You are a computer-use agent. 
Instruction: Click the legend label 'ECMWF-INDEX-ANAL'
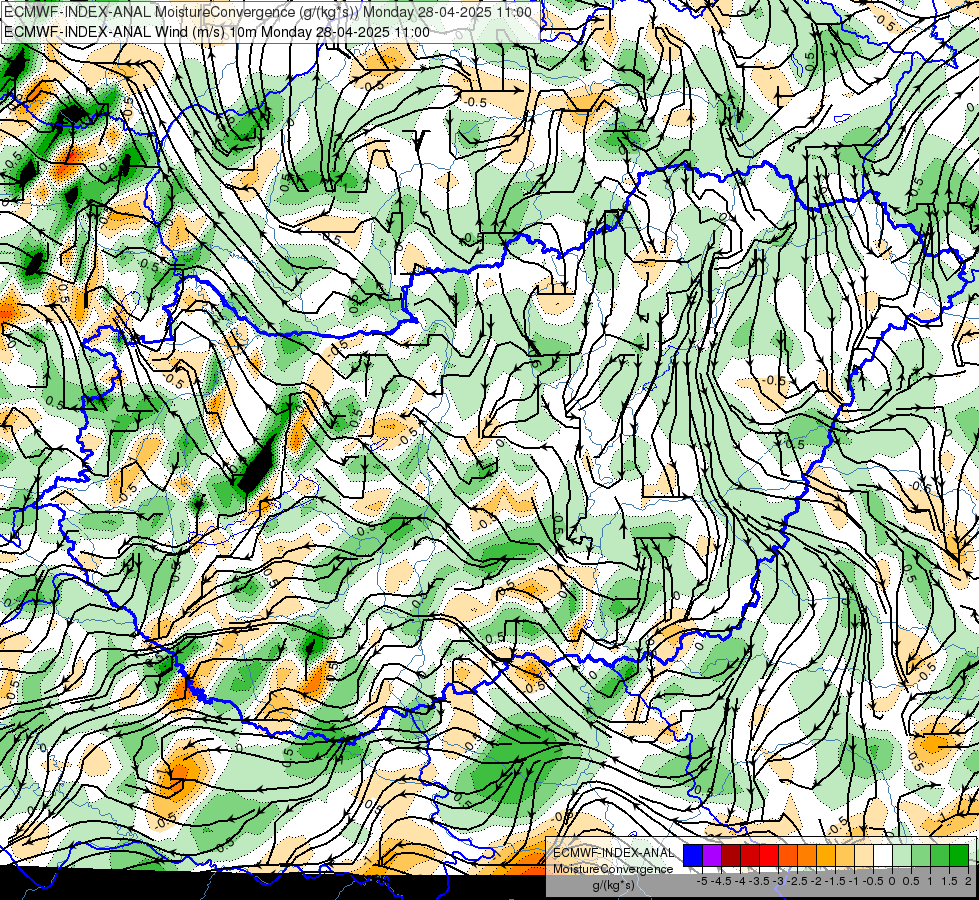point(613,853)
